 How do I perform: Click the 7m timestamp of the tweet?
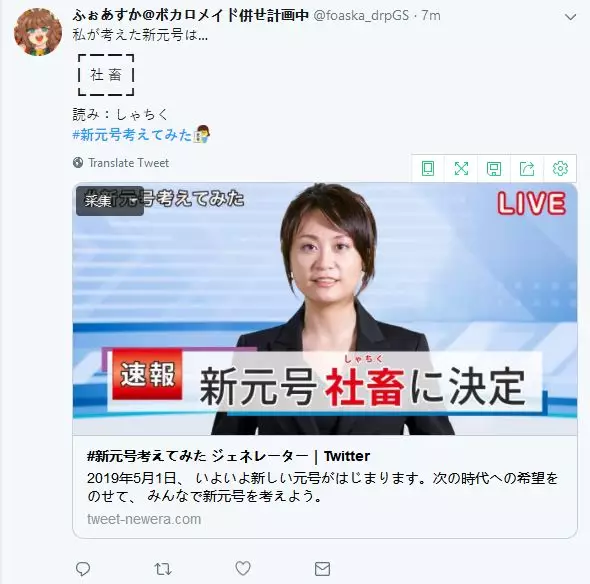point(431,15)
